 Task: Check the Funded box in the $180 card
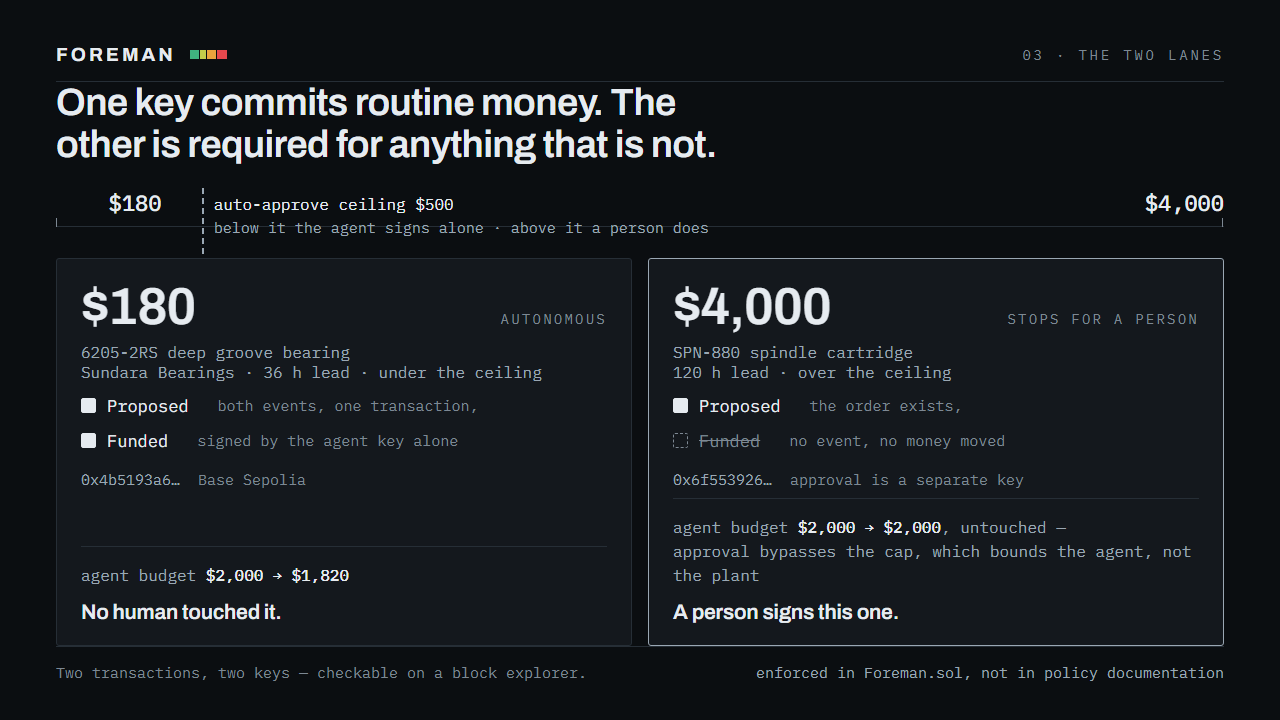tap(89, 441)
